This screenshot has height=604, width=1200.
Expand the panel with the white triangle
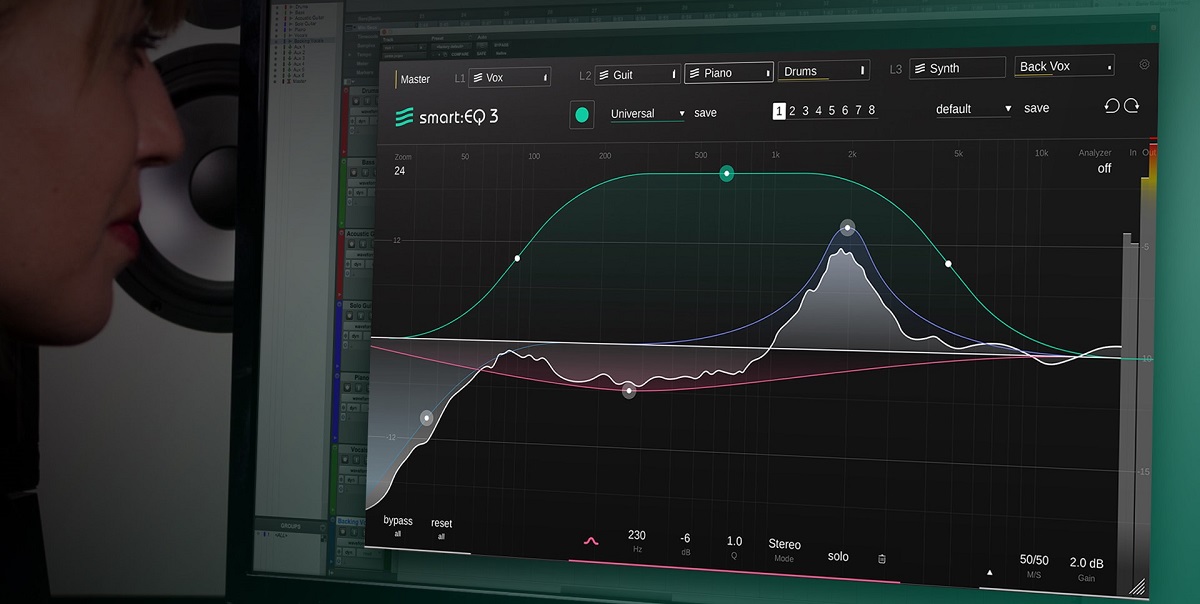tap(990, 573)
